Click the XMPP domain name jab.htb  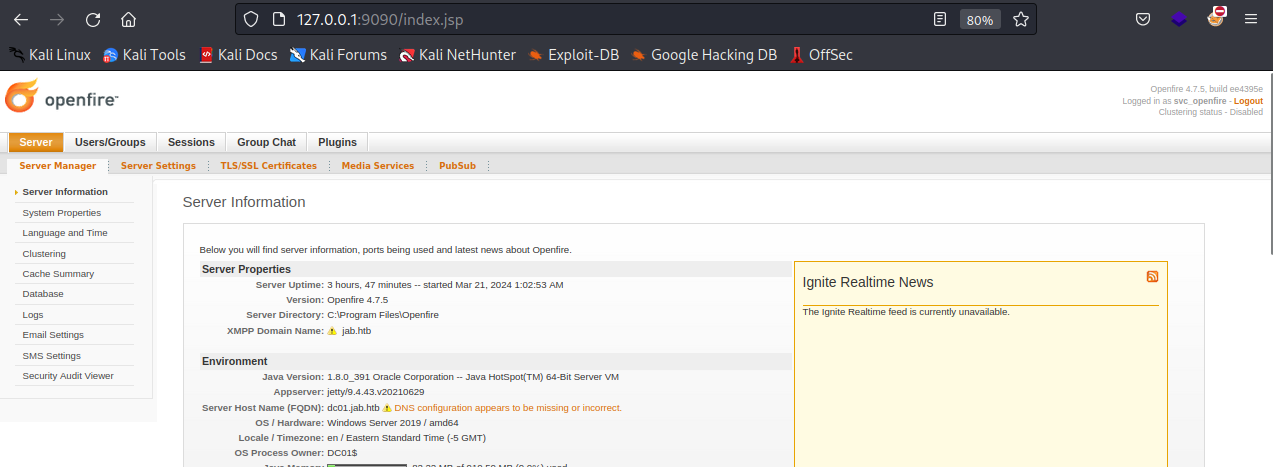356,331
